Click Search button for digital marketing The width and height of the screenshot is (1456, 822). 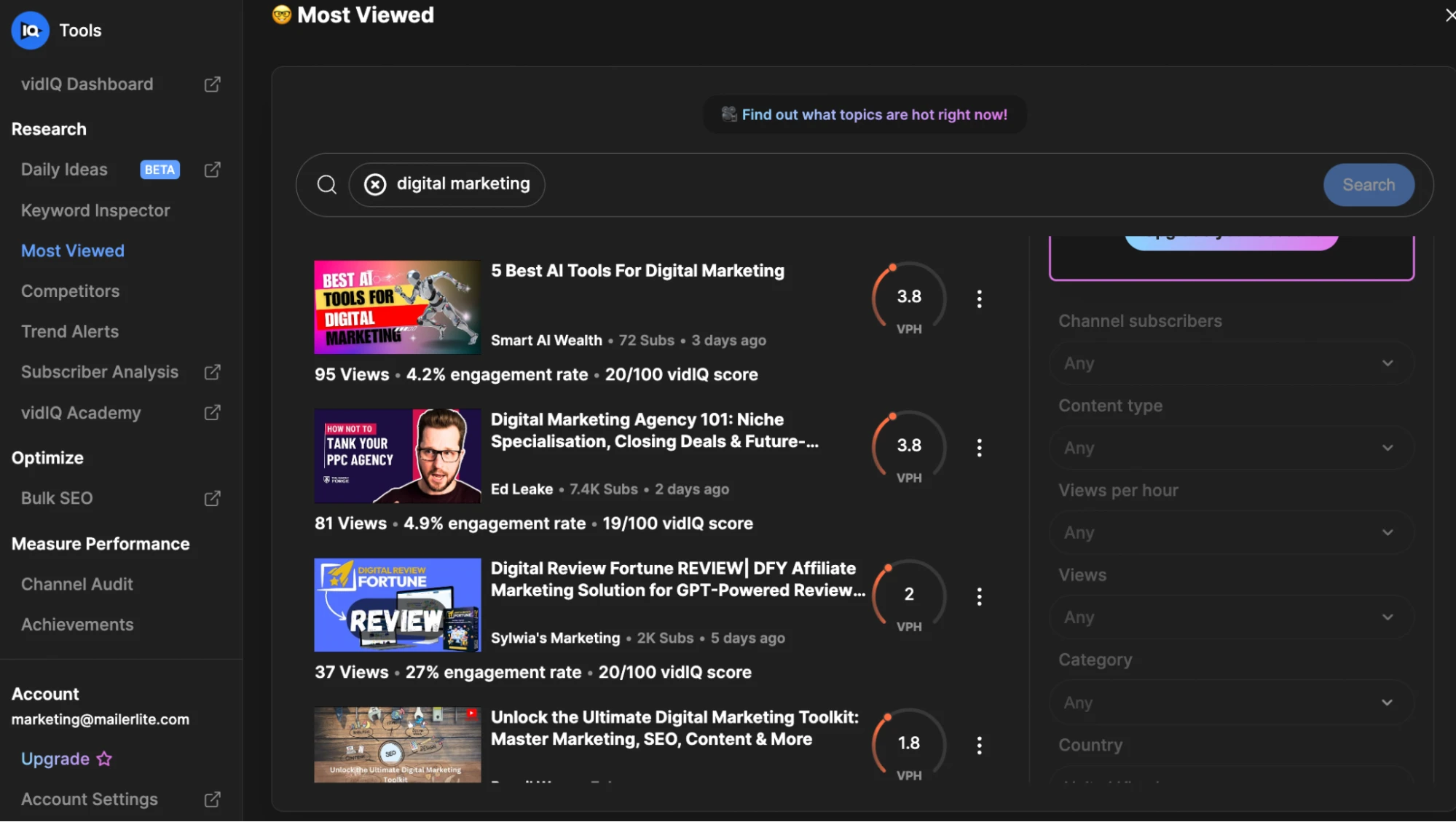coord(1368,184)
